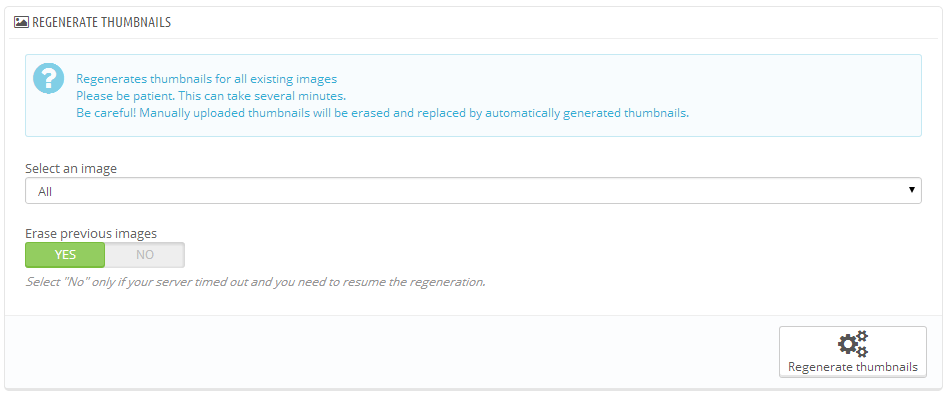Image resolution: width=948 pixels, height=396 pixels.
Task: Open the Select an image dropdown
Action: [473, 190]
